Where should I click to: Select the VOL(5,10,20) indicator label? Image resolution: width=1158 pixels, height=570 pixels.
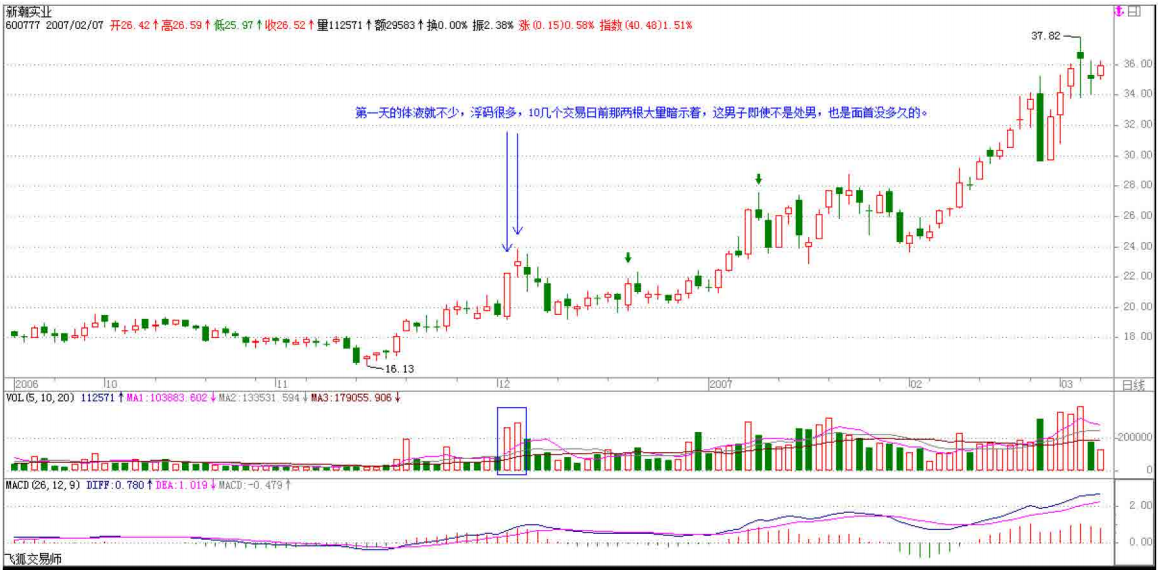[x=40, y=397]
